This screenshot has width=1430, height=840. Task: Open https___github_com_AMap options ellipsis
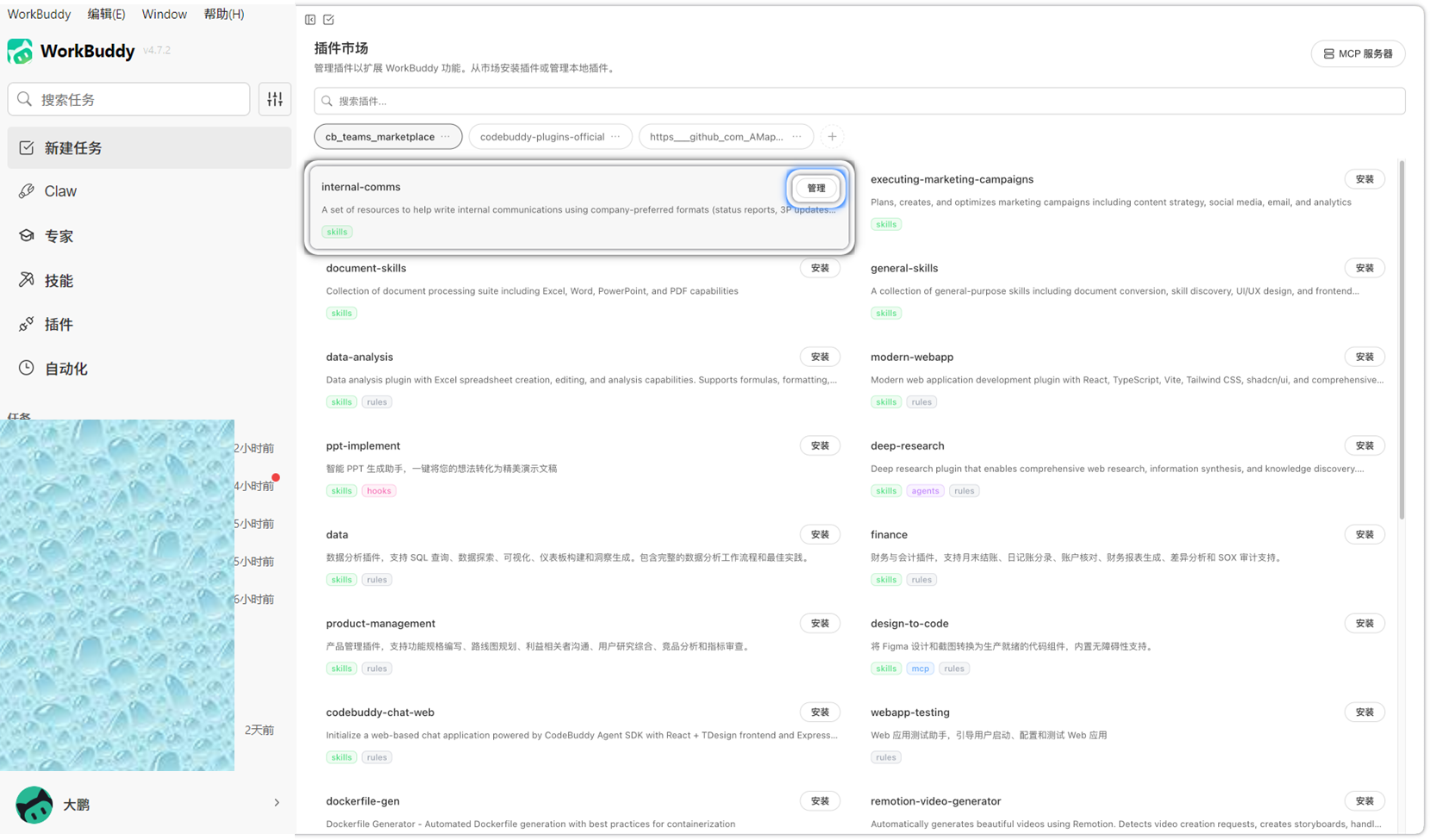click(x=796, y=136)
